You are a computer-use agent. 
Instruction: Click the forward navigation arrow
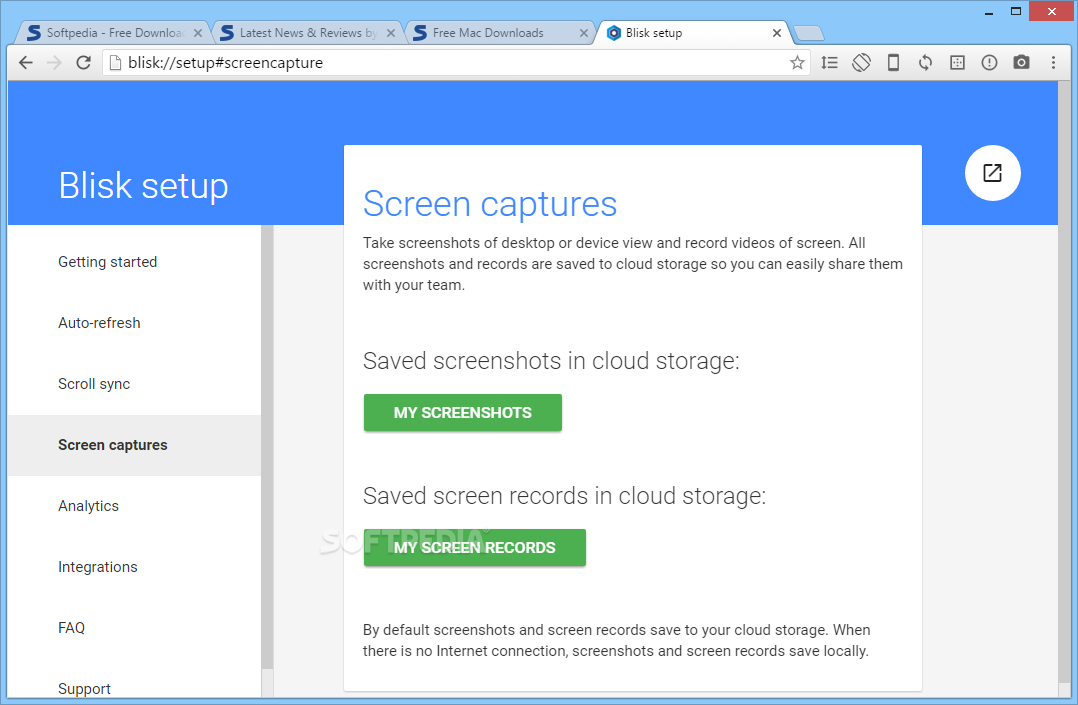click(x=54, y=63)
